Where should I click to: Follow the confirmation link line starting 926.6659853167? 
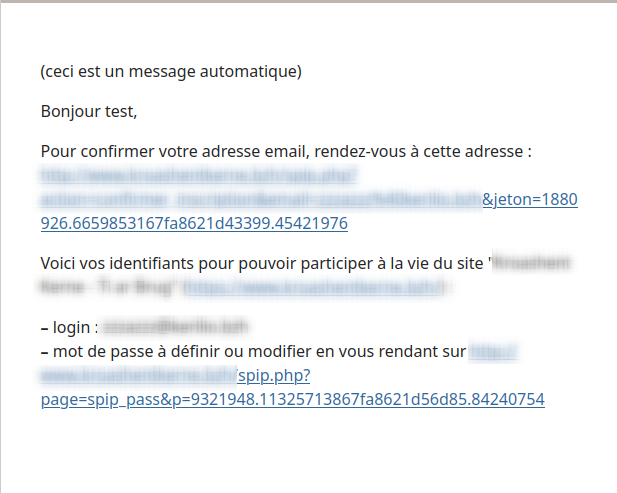pos(194,223)
